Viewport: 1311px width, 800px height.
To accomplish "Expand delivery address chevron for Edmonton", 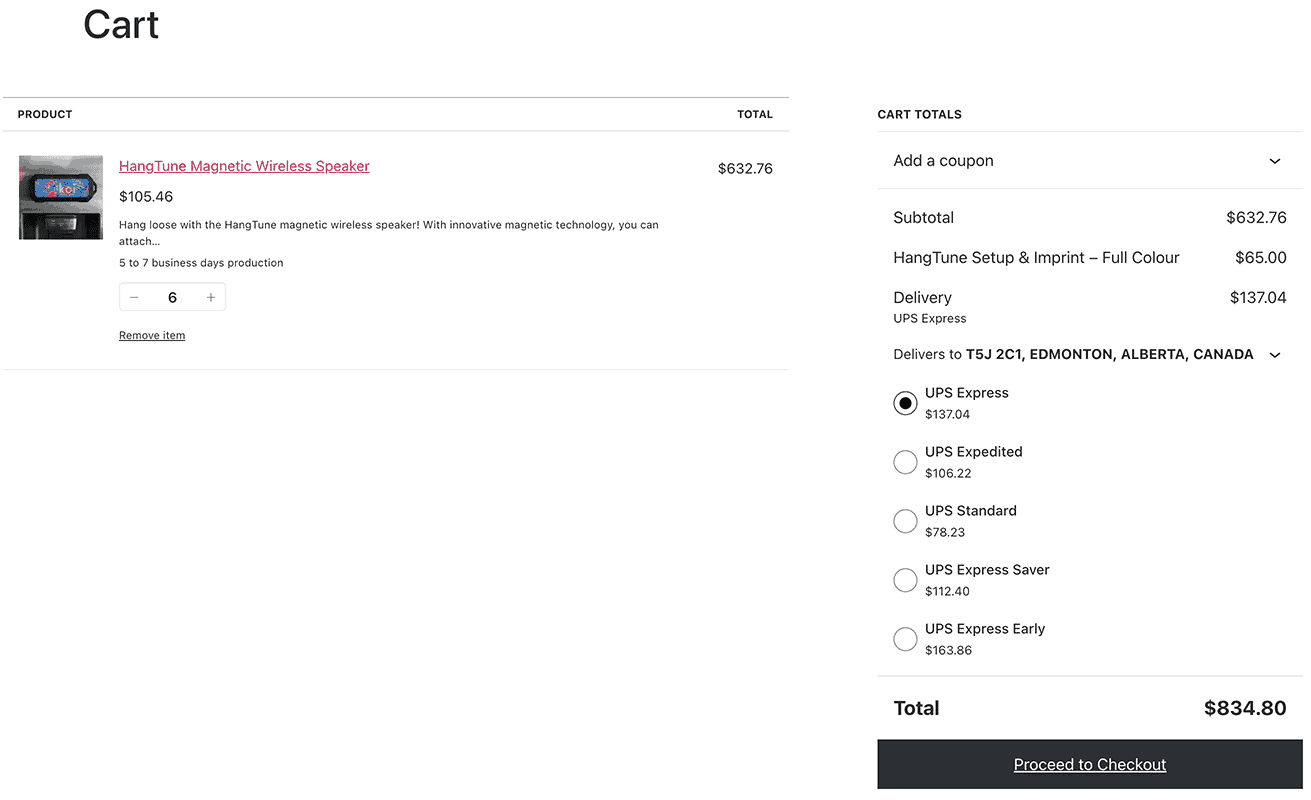I will click(x=1275, y=355).
